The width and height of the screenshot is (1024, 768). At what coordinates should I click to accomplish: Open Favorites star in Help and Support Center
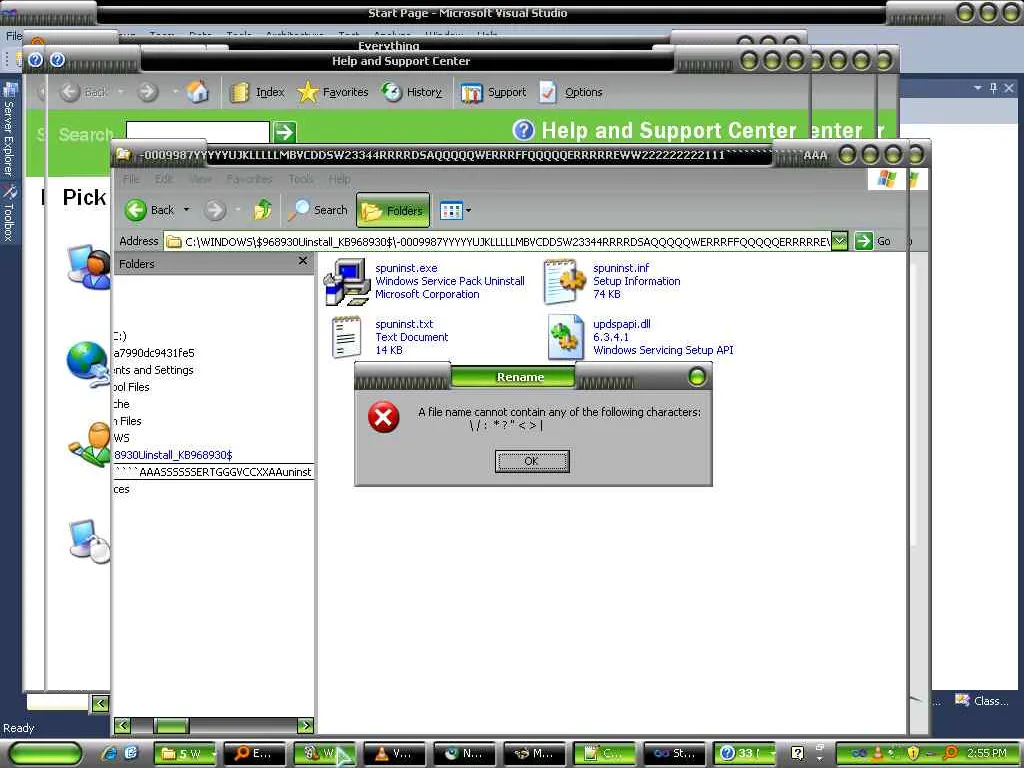(x=332, y=92)
